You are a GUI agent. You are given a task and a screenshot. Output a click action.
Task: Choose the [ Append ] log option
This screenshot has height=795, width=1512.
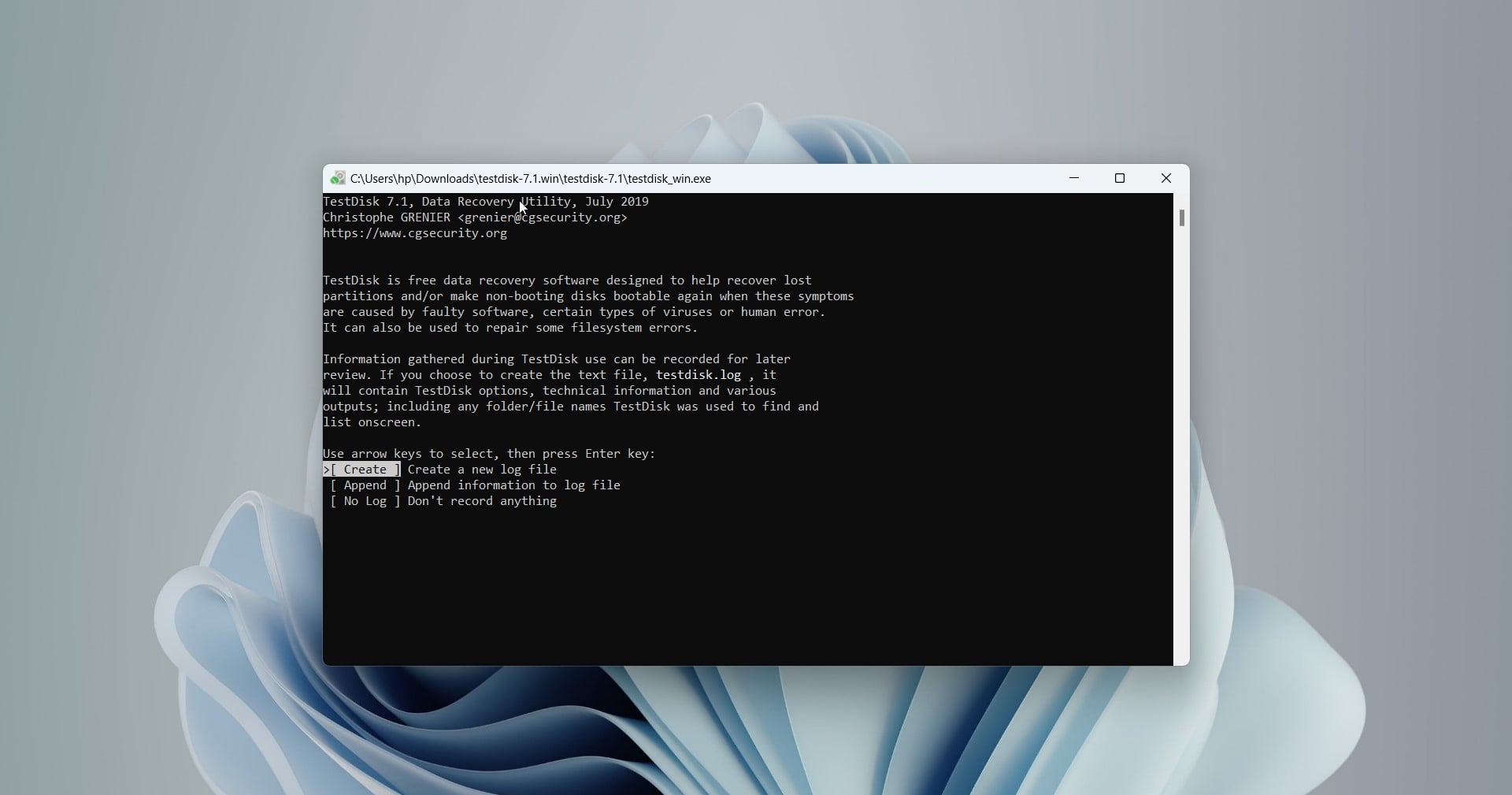point(365,485)
